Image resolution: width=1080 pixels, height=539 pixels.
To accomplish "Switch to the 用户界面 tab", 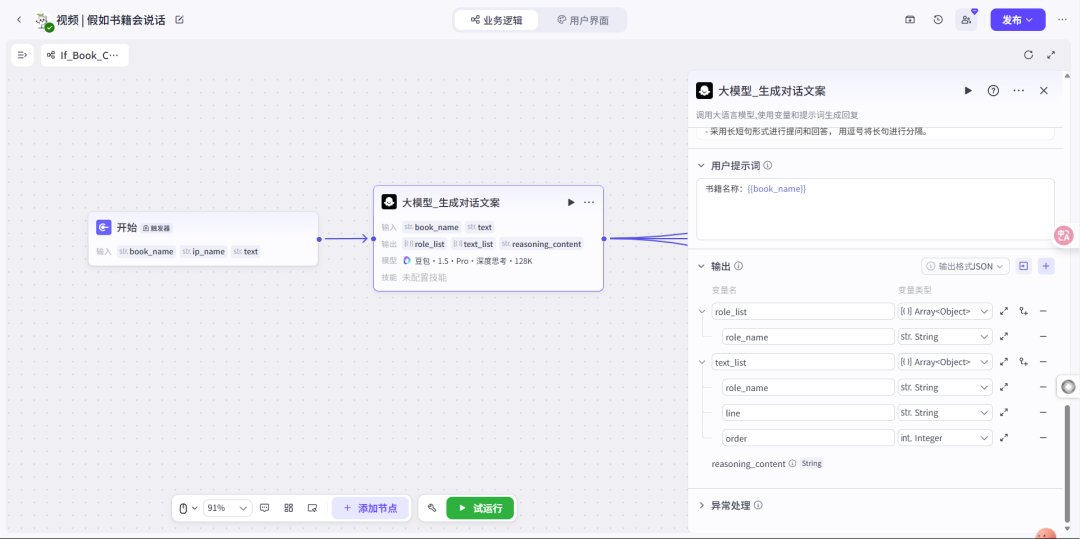I will click(x=583, y=20).
